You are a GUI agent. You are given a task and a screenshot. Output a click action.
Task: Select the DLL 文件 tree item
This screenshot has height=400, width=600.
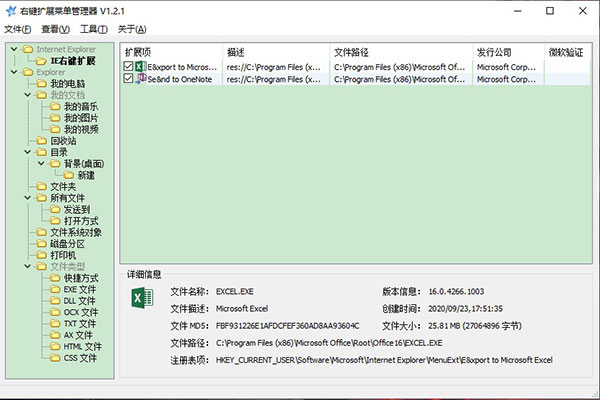79,300
